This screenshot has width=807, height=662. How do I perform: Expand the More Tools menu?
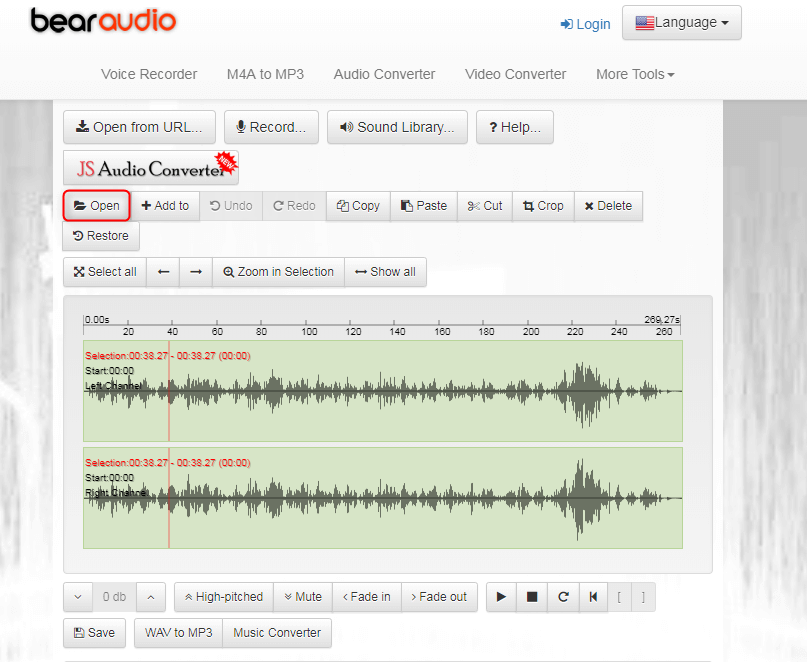tap(635, 74)
